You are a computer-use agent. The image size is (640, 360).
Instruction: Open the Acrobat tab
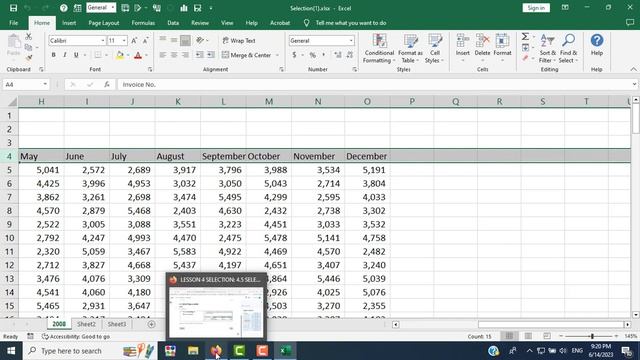(280, 23)
